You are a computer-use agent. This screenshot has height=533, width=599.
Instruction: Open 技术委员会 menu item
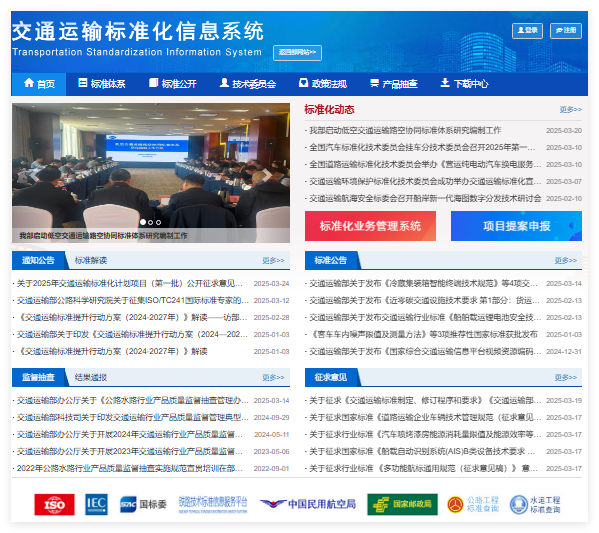[248, 84]
